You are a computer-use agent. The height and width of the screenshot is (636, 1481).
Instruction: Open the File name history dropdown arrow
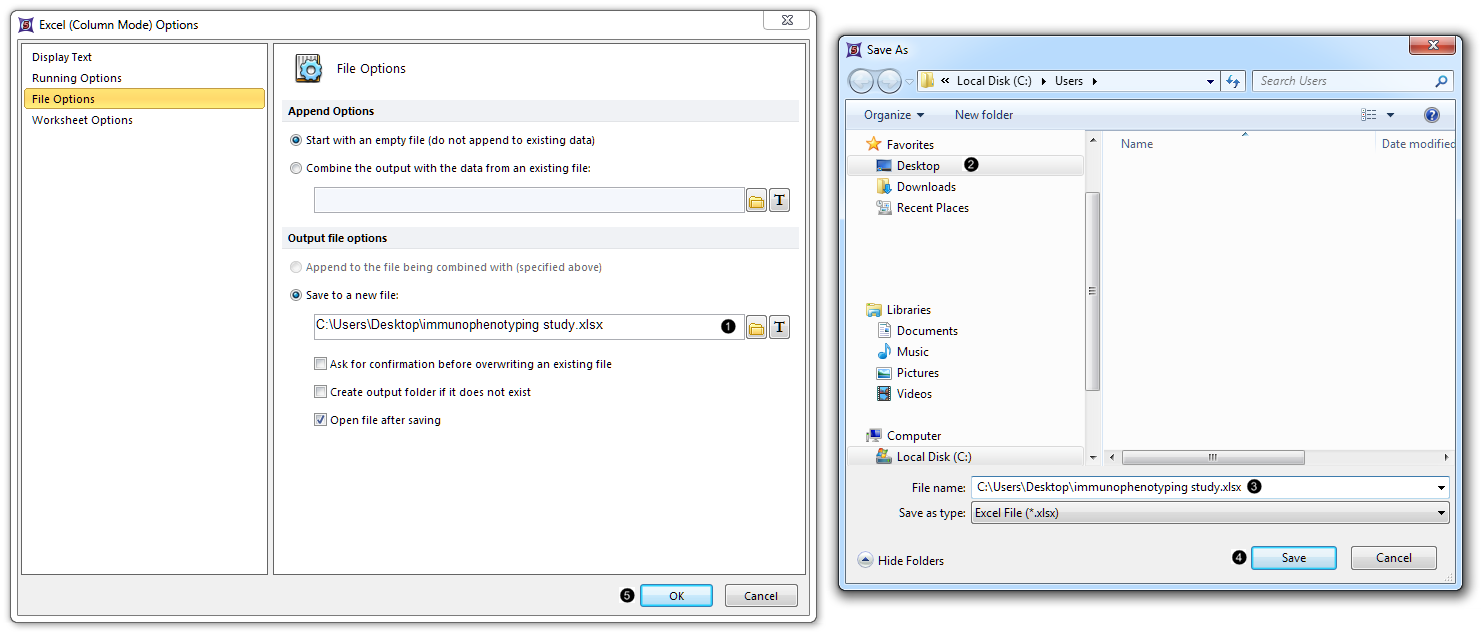(1441, 488)
